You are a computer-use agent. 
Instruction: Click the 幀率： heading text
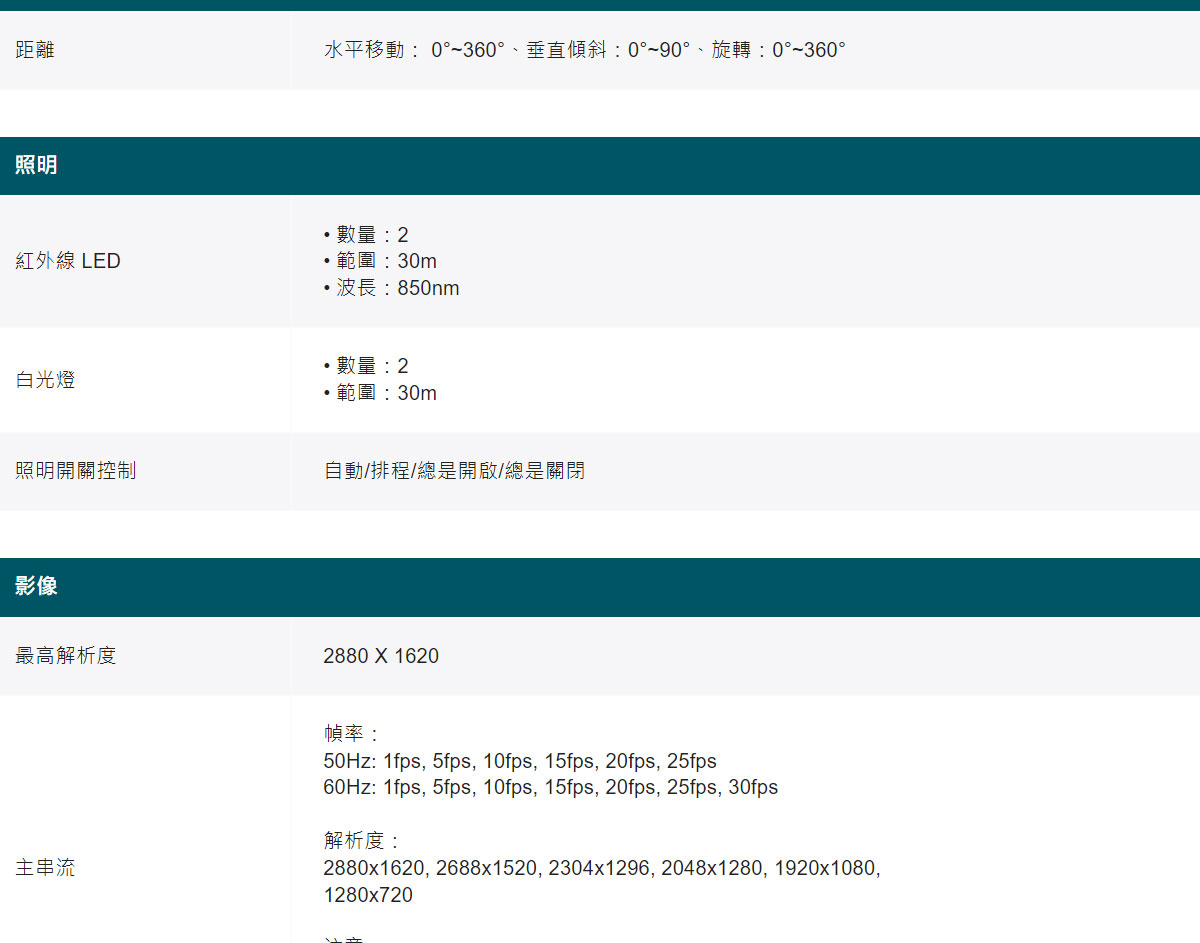tap(350, 735)
